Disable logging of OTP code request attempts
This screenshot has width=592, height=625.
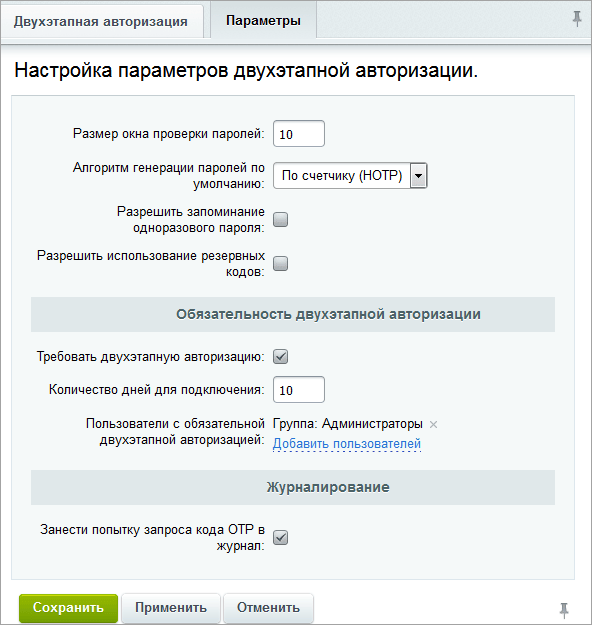coord(281,537)
